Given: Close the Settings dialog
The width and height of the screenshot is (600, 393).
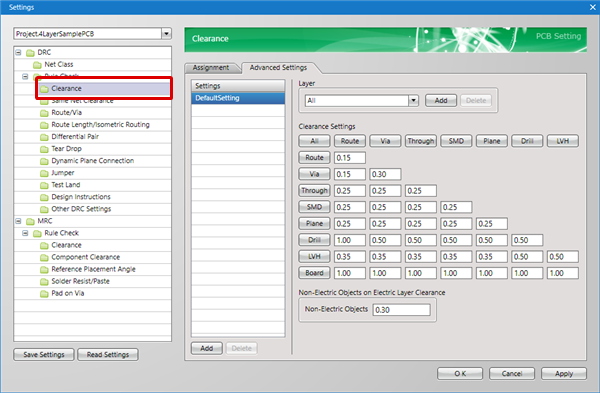Looking at the screenshot, I should pos(593,7).
